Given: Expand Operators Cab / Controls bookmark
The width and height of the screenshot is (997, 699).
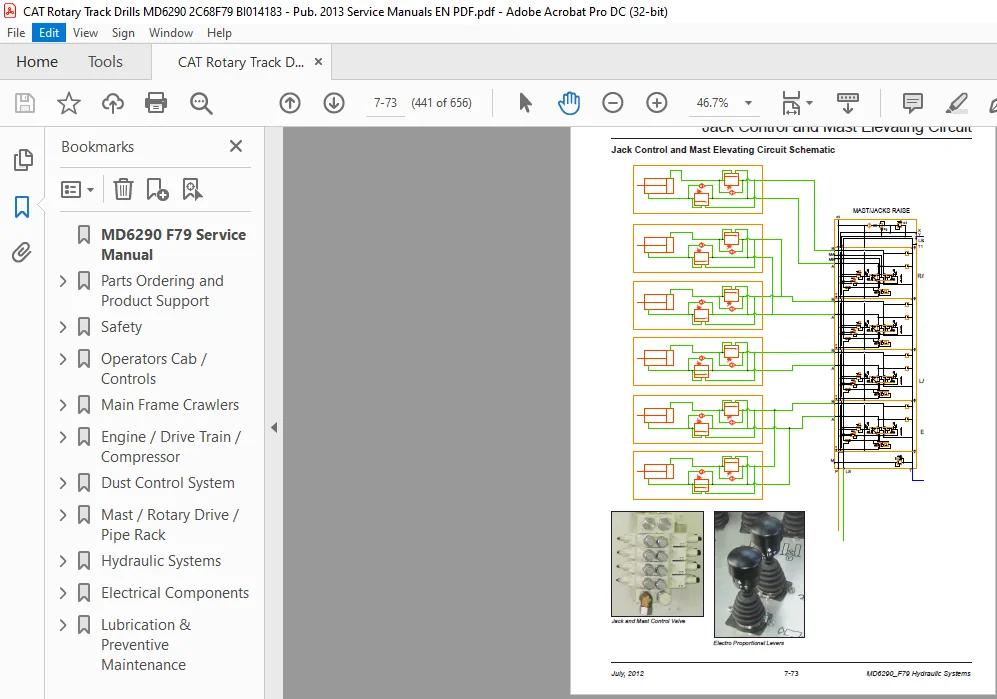Looking at the screenshot, I should (x=63, y=359).
